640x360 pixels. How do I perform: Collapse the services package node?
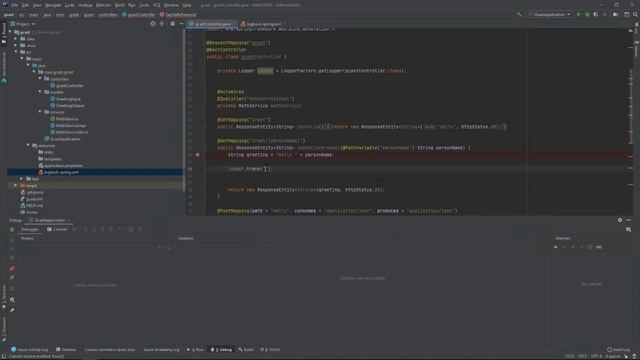click(x=40, y=112)
